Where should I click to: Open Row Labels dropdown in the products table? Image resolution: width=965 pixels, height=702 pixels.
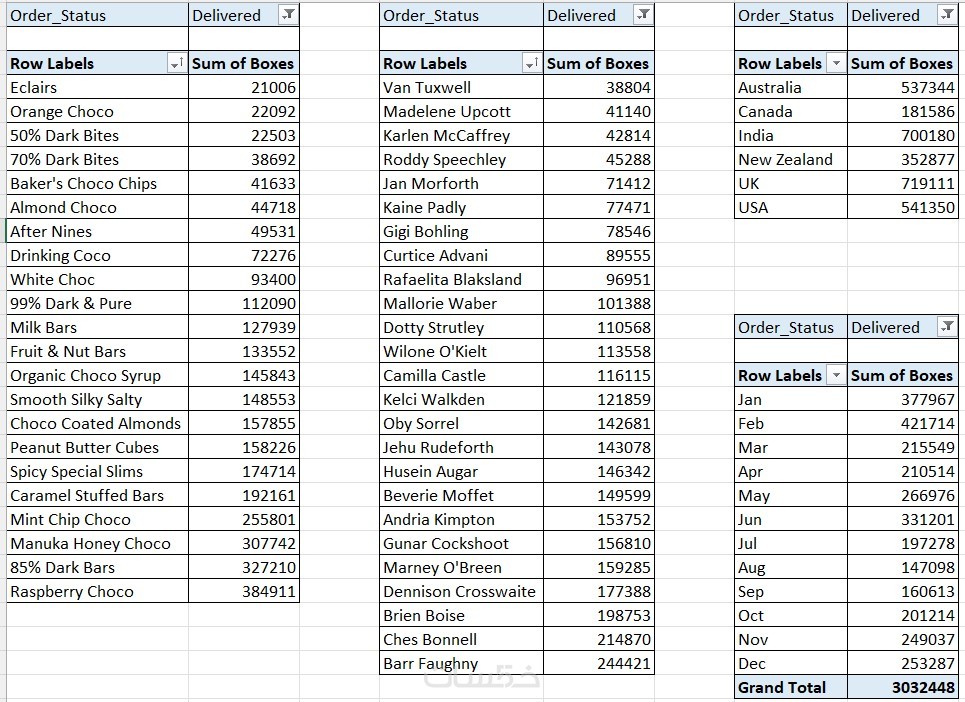click(x=177, y=63)
